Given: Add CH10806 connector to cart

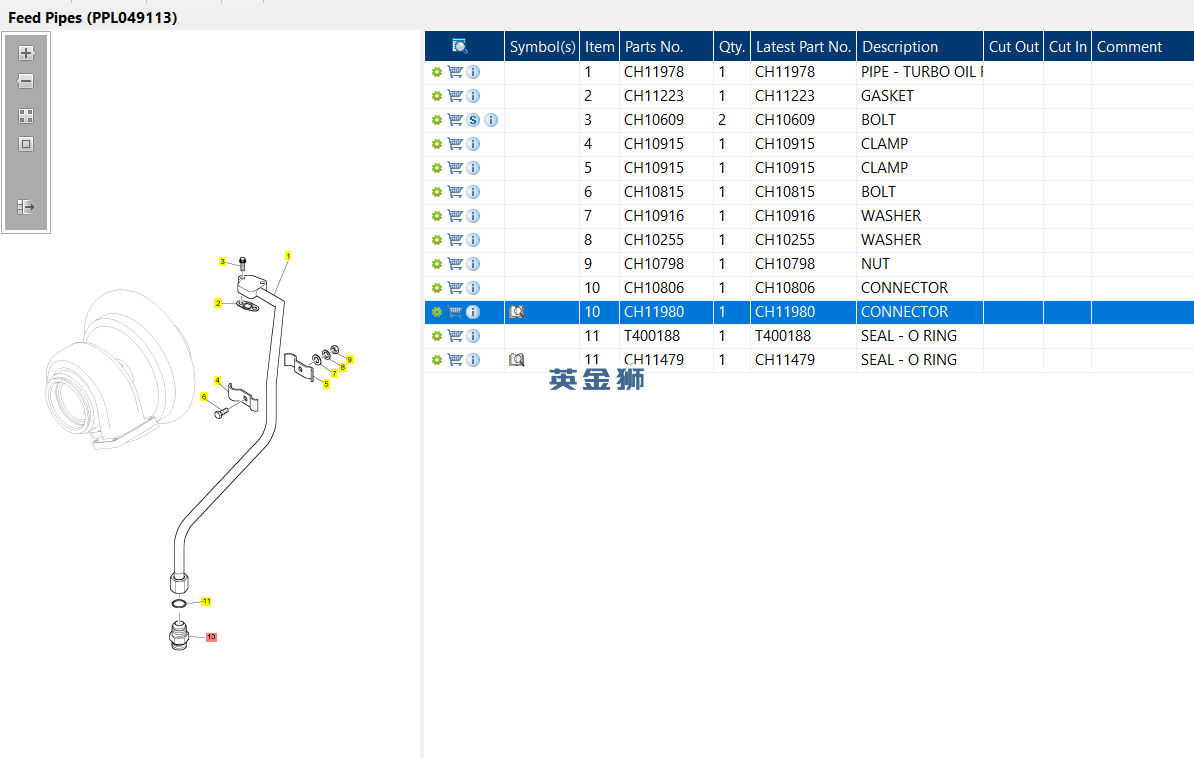Looking at the screenshot, I should 455,288.
